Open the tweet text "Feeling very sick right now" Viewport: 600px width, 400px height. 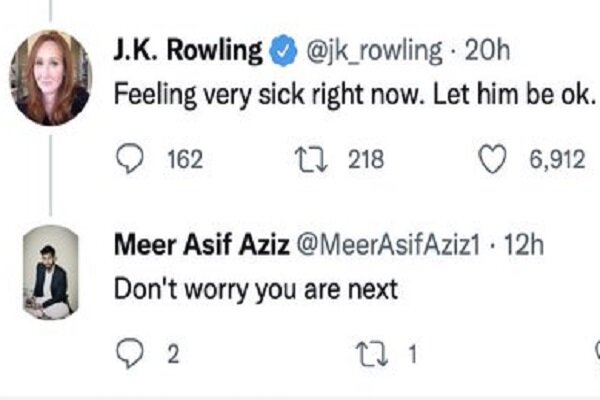pos(354,97)
